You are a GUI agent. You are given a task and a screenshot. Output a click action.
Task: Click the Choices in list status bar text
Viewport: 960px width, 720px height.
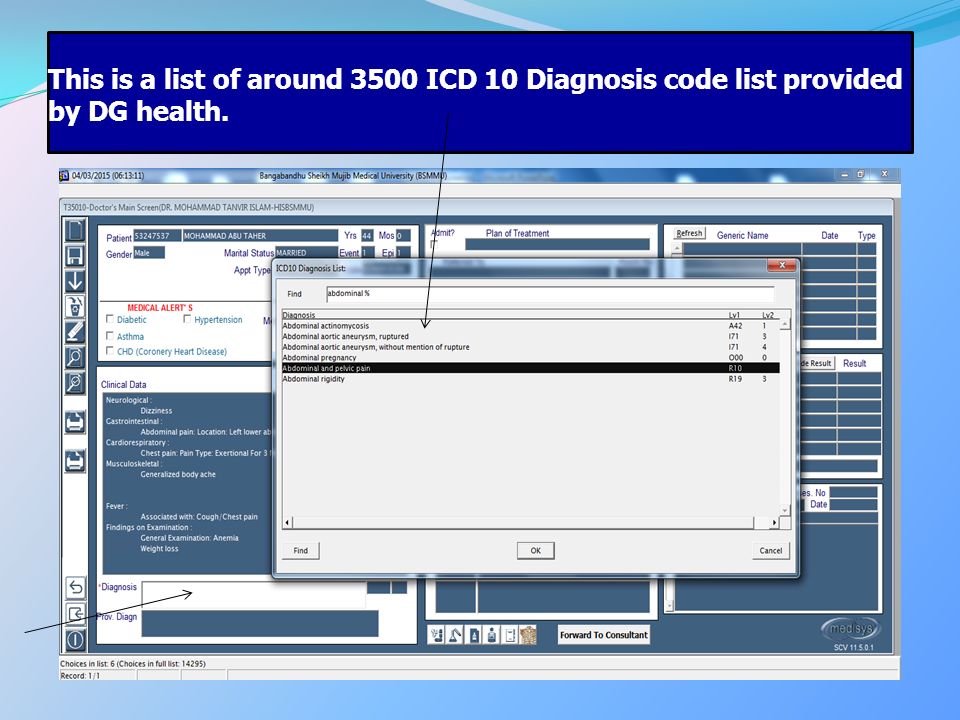point(132,664)
